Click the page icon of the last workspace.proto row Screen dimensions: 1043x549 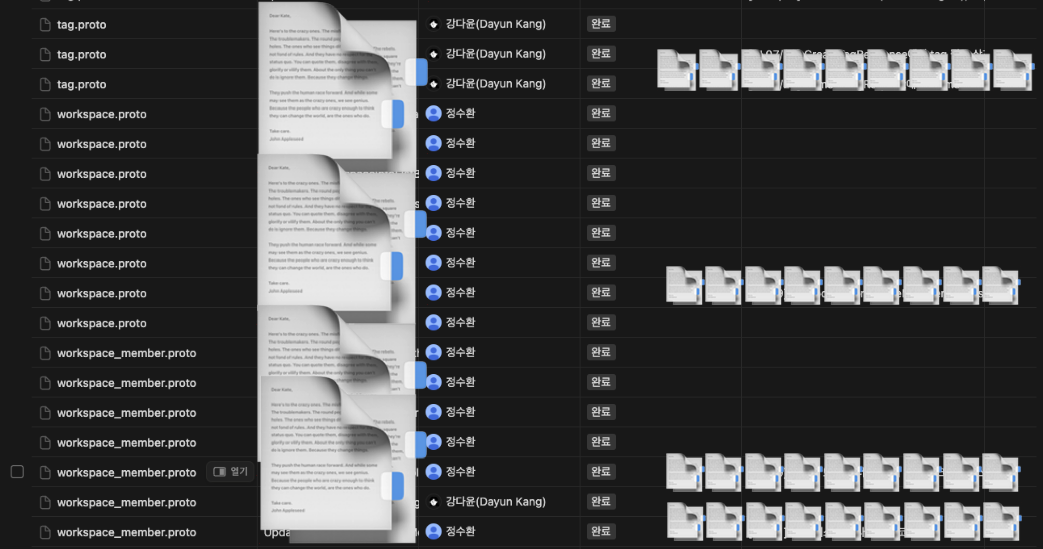coord(45,323)
